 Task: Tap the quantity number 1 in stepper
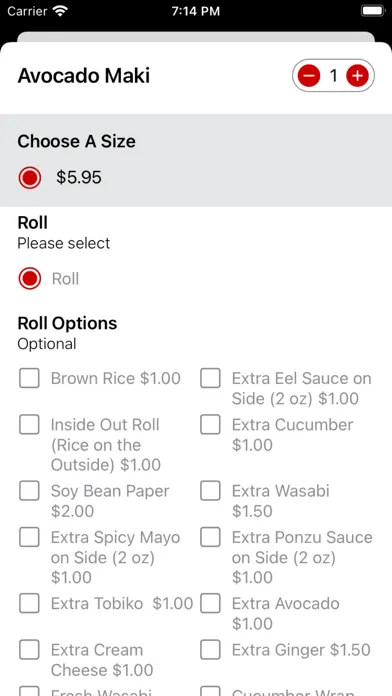(x=333, y=76)
